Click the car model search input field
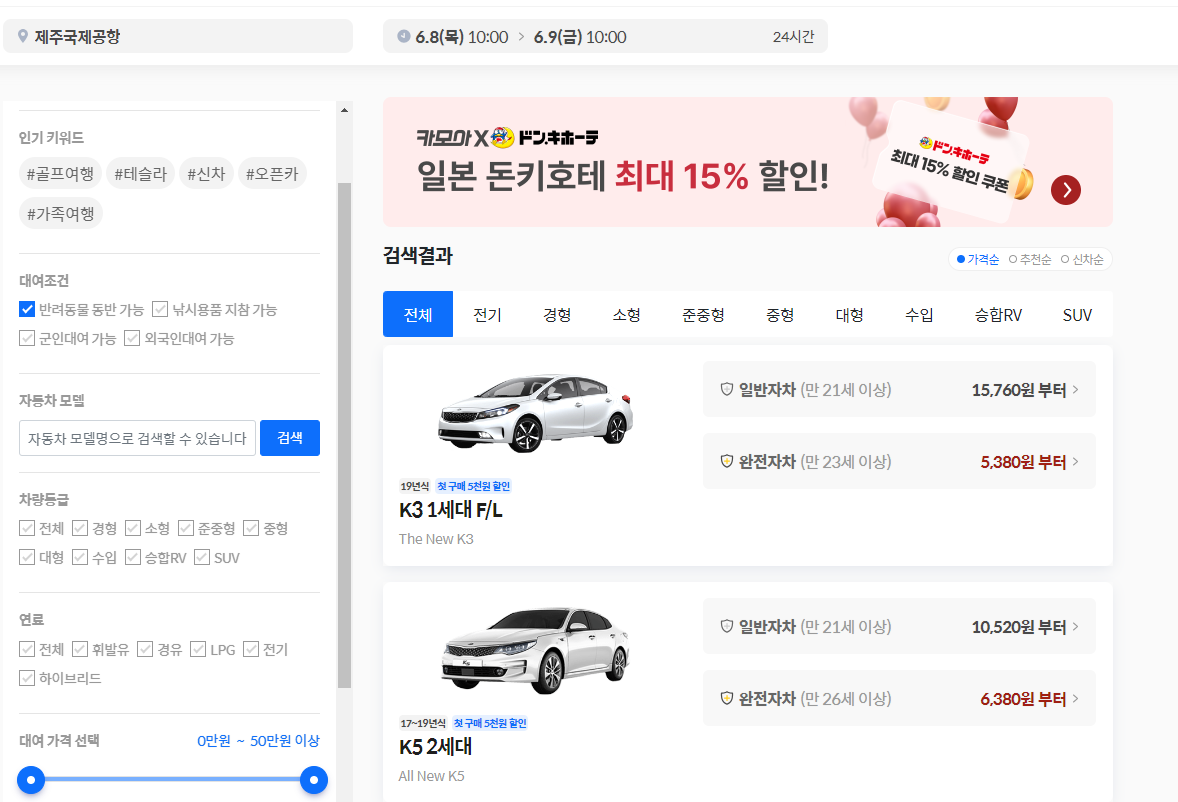 (137, 437)
